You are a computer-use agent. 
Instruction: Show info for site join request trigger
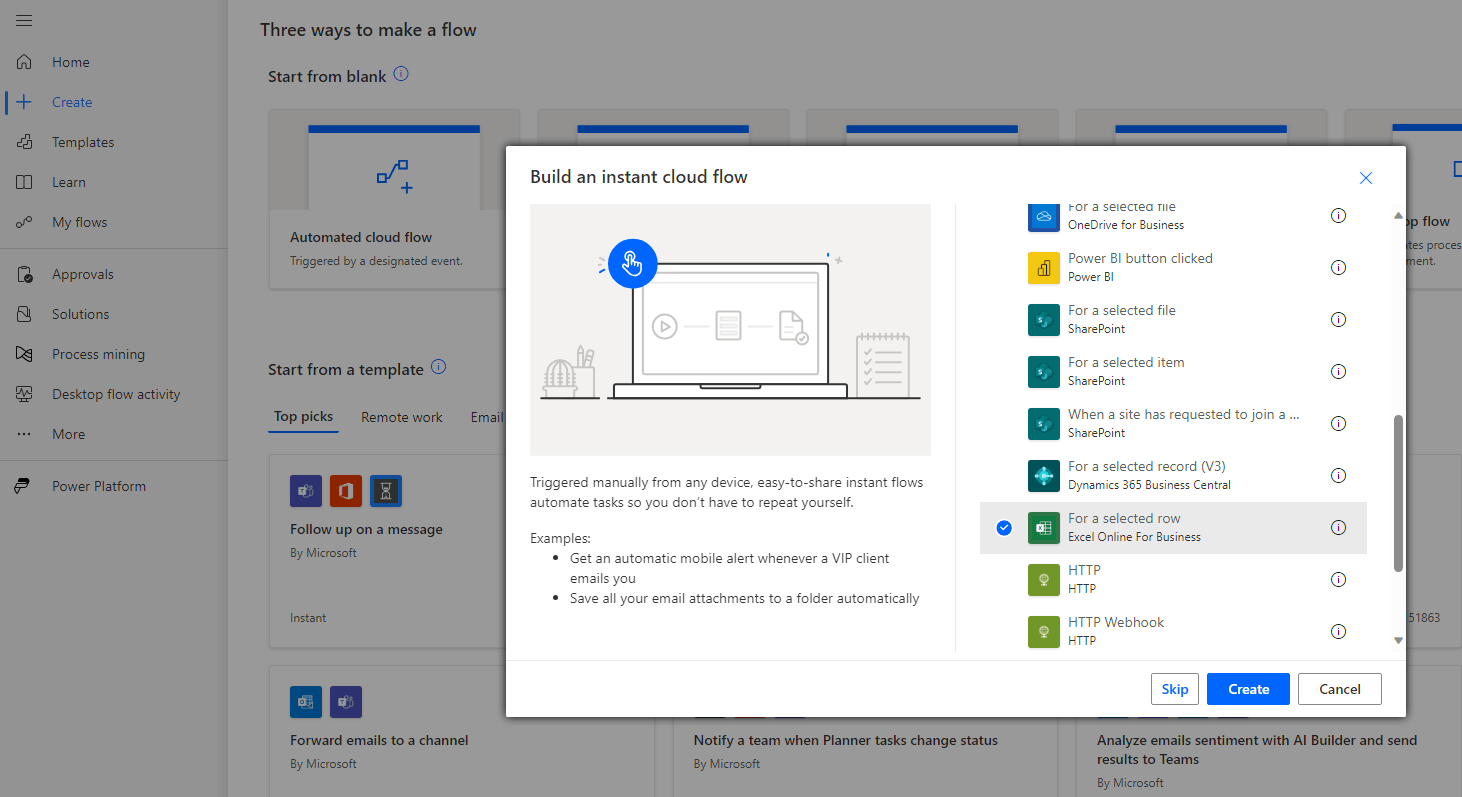coord(1338,424)
